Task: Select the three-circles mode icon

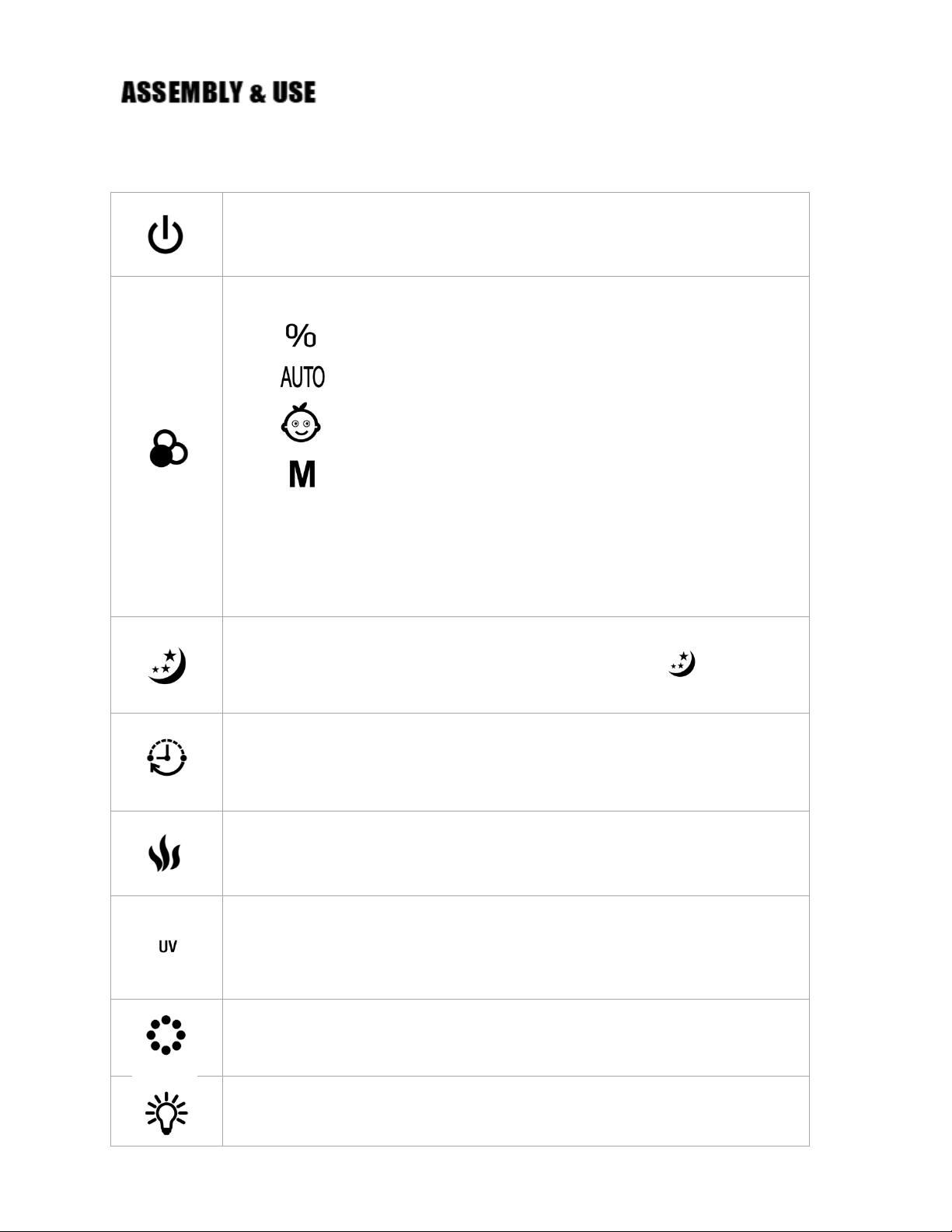Action: pyautogui.click(x=168, y=449)
